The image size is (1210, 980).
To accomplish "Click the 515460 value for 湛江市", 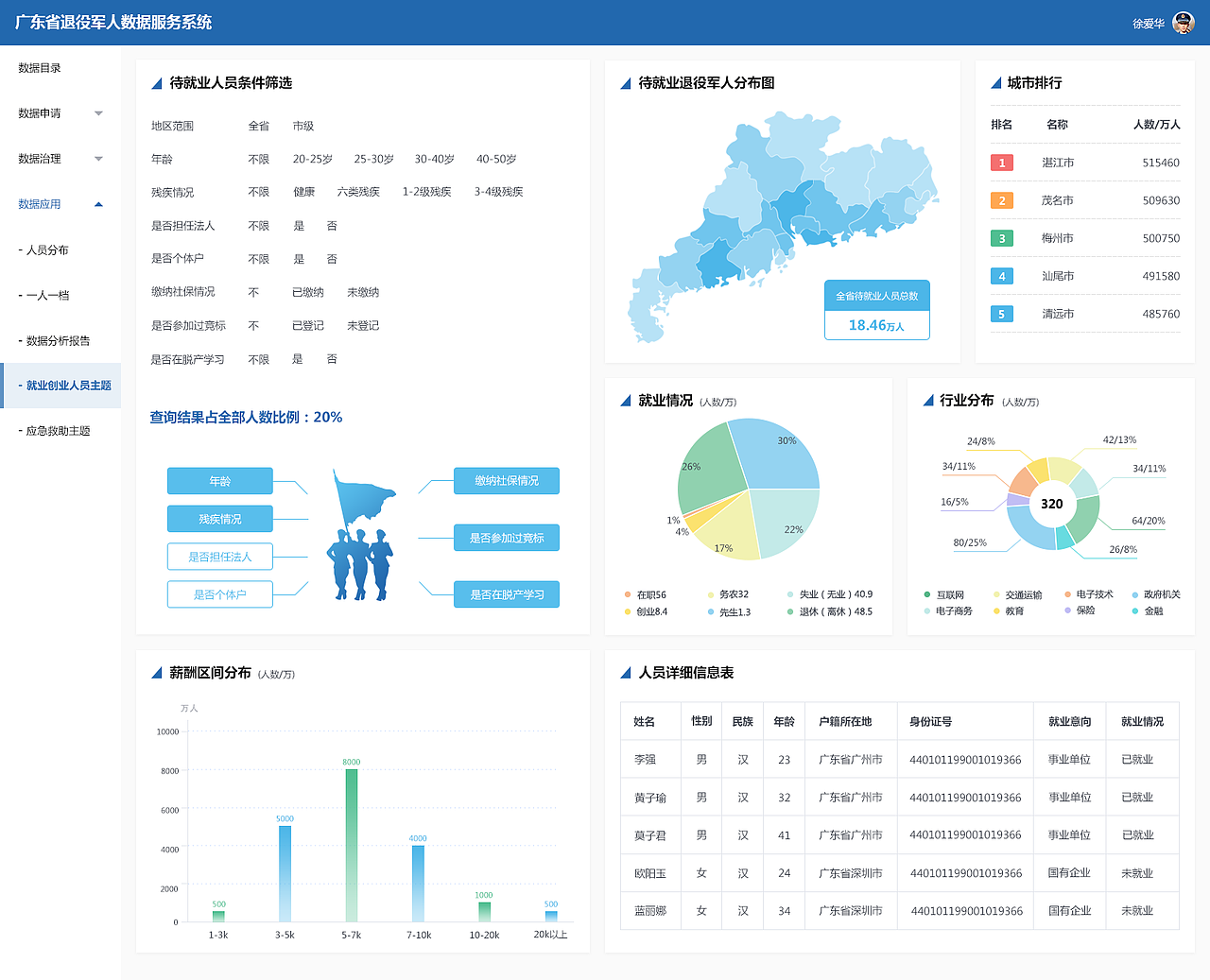I will 1161,163.
